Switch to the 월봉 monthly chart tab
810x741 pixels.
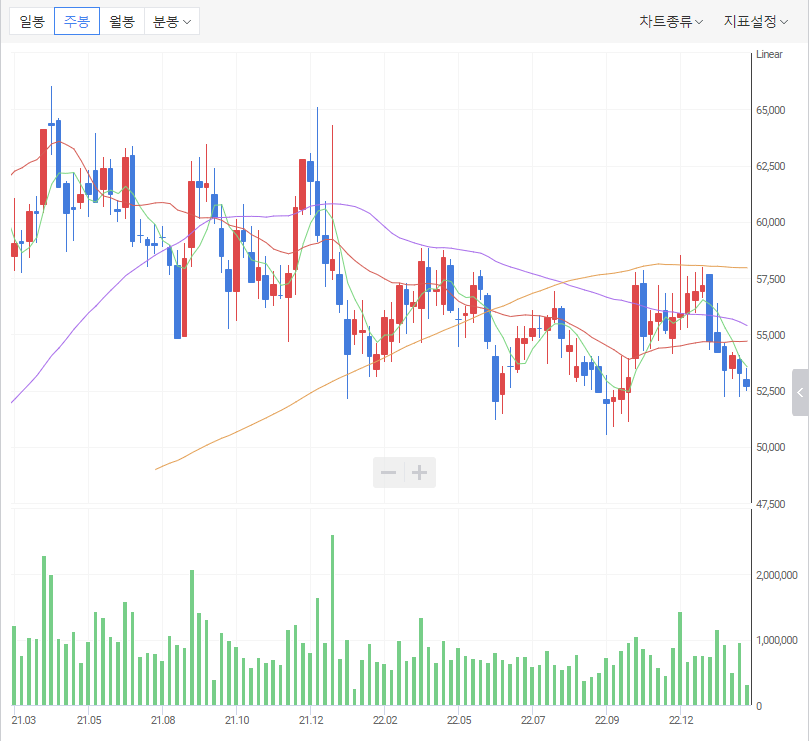pyautogui.click(x=122, y=22)
